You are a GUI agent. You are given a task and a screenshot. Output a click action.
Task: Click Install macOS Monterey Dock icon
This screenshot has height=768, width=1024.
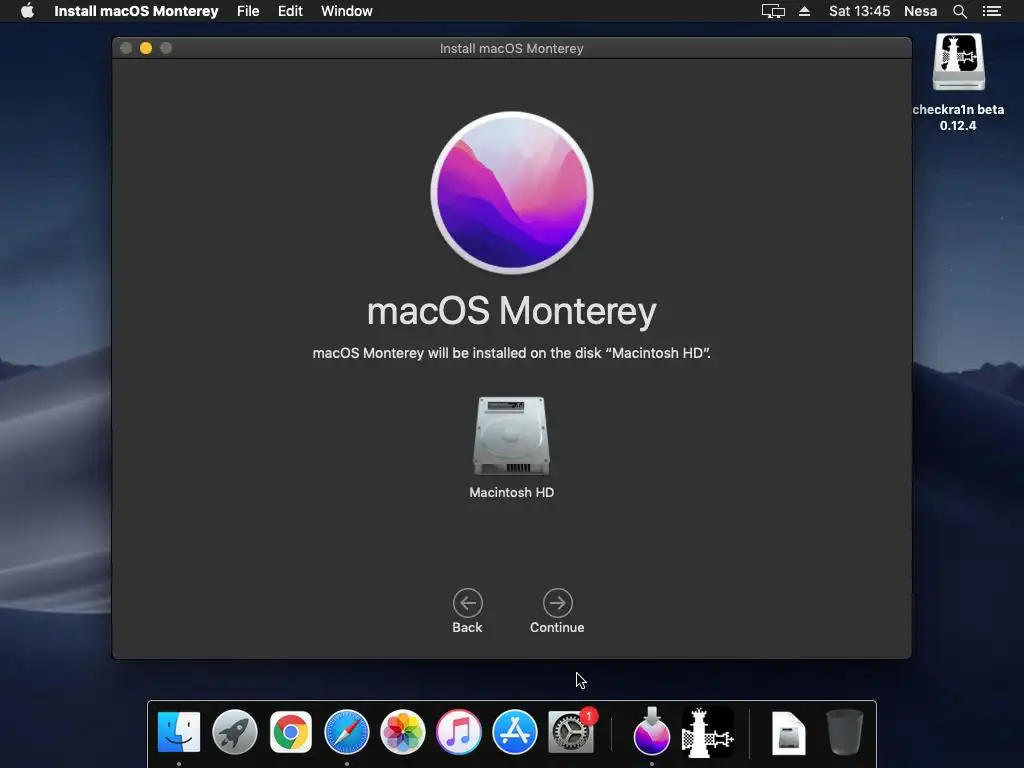click(652, 732)
